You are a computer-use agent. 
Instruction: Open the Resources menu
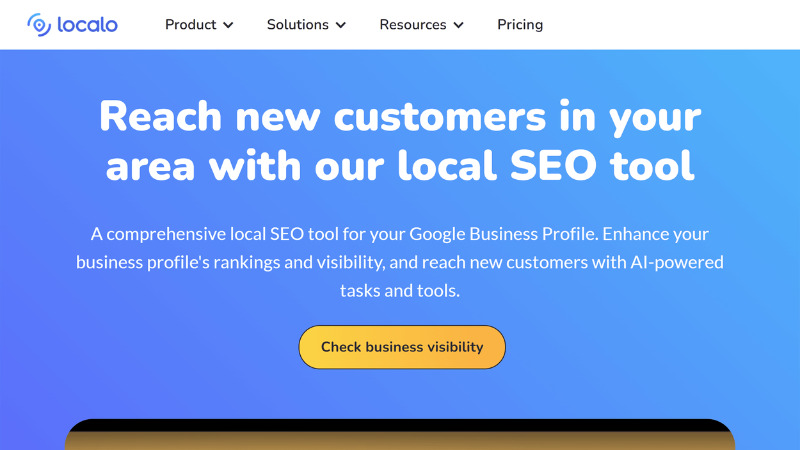411,24
